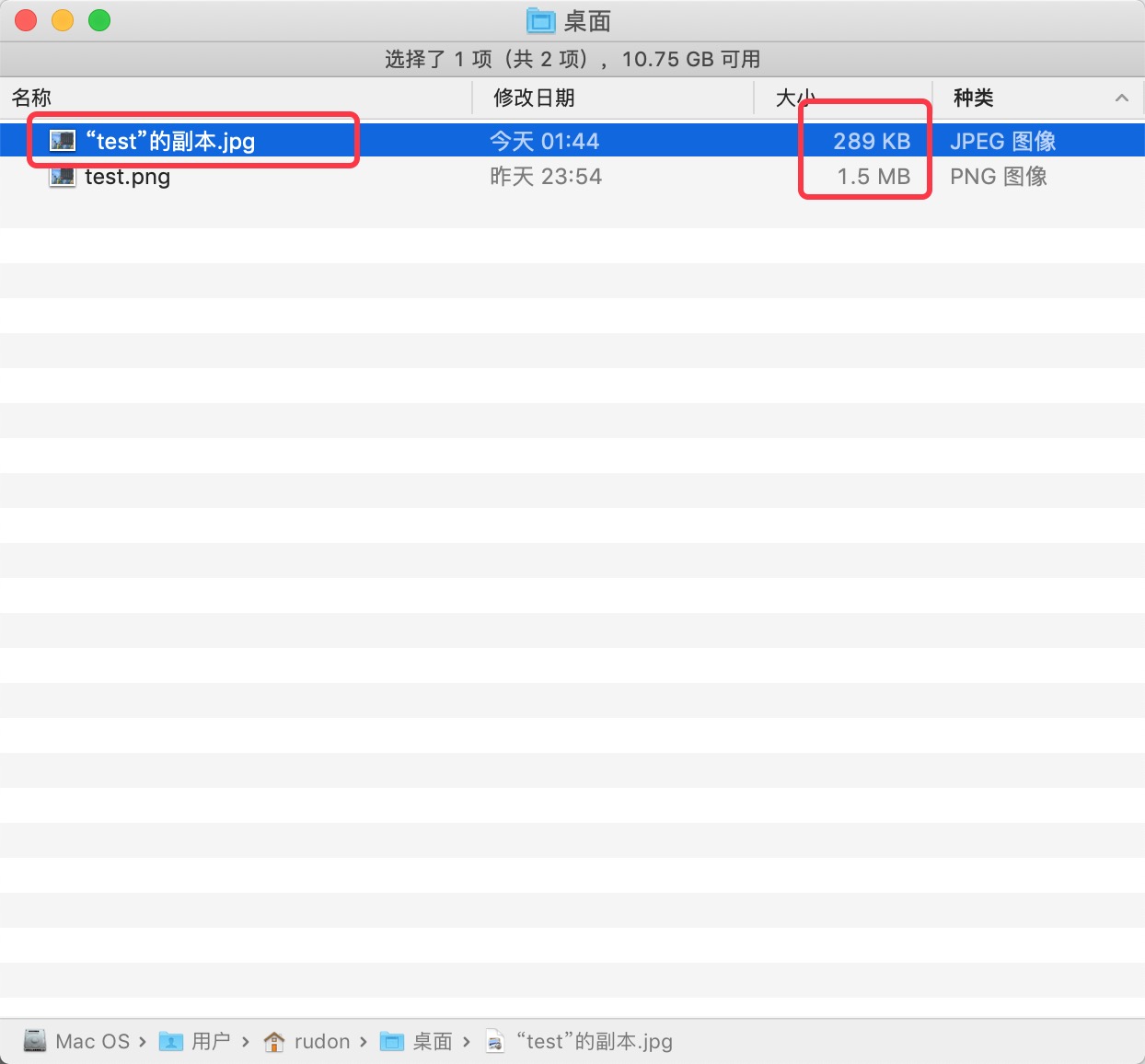Switch sorting to the 种类 column
The width and height of the screenshot is (1145, 1064).
(x=974, y=98)
